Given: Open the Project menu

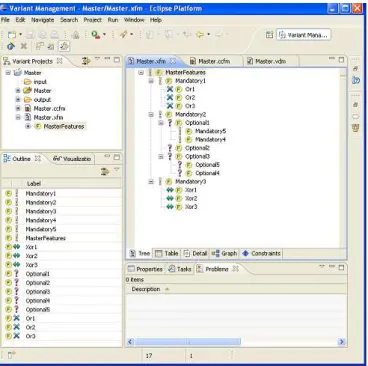Looking at the screenshot, I should pyautogui.click(x=92, y=20).
